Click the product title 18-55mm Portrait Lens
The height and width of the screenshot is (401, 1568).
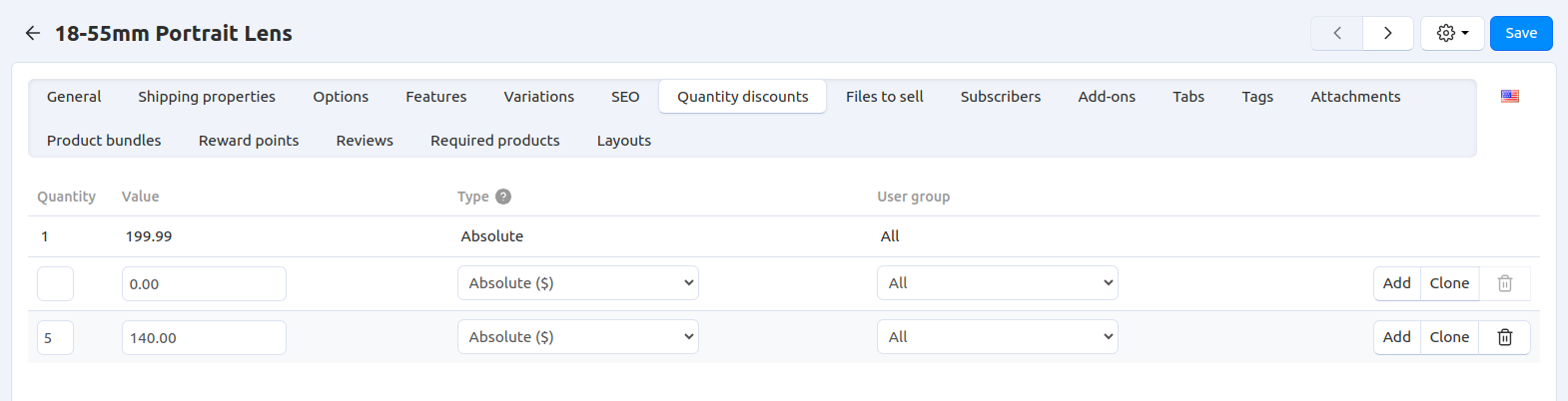[x=174, y=33]
